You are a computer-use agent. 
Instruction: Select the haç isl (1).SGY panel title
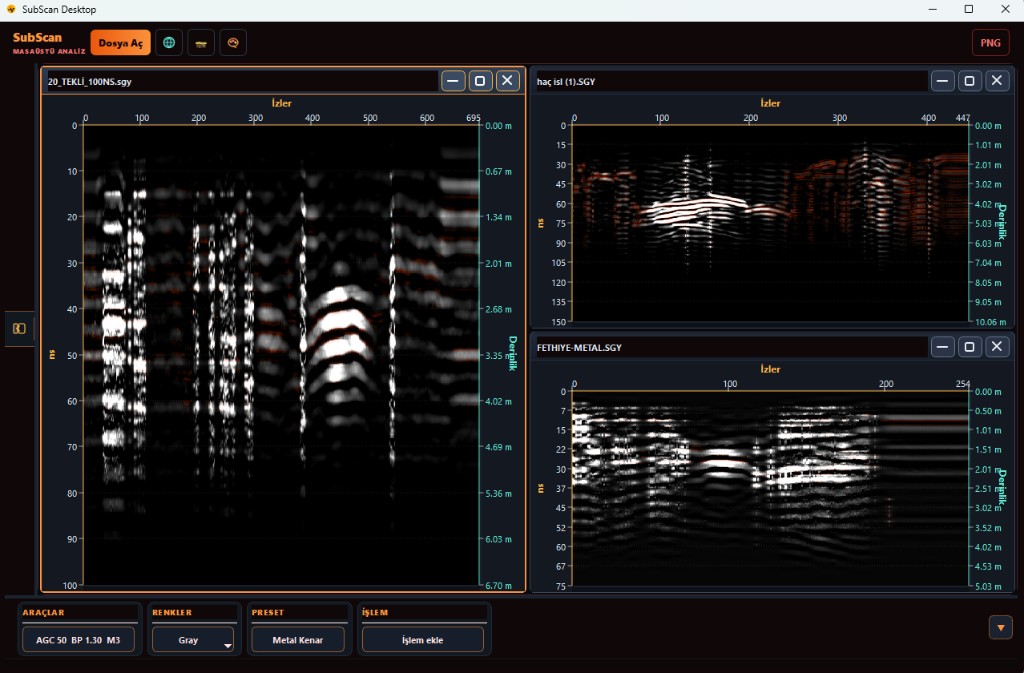pos(566,82)
